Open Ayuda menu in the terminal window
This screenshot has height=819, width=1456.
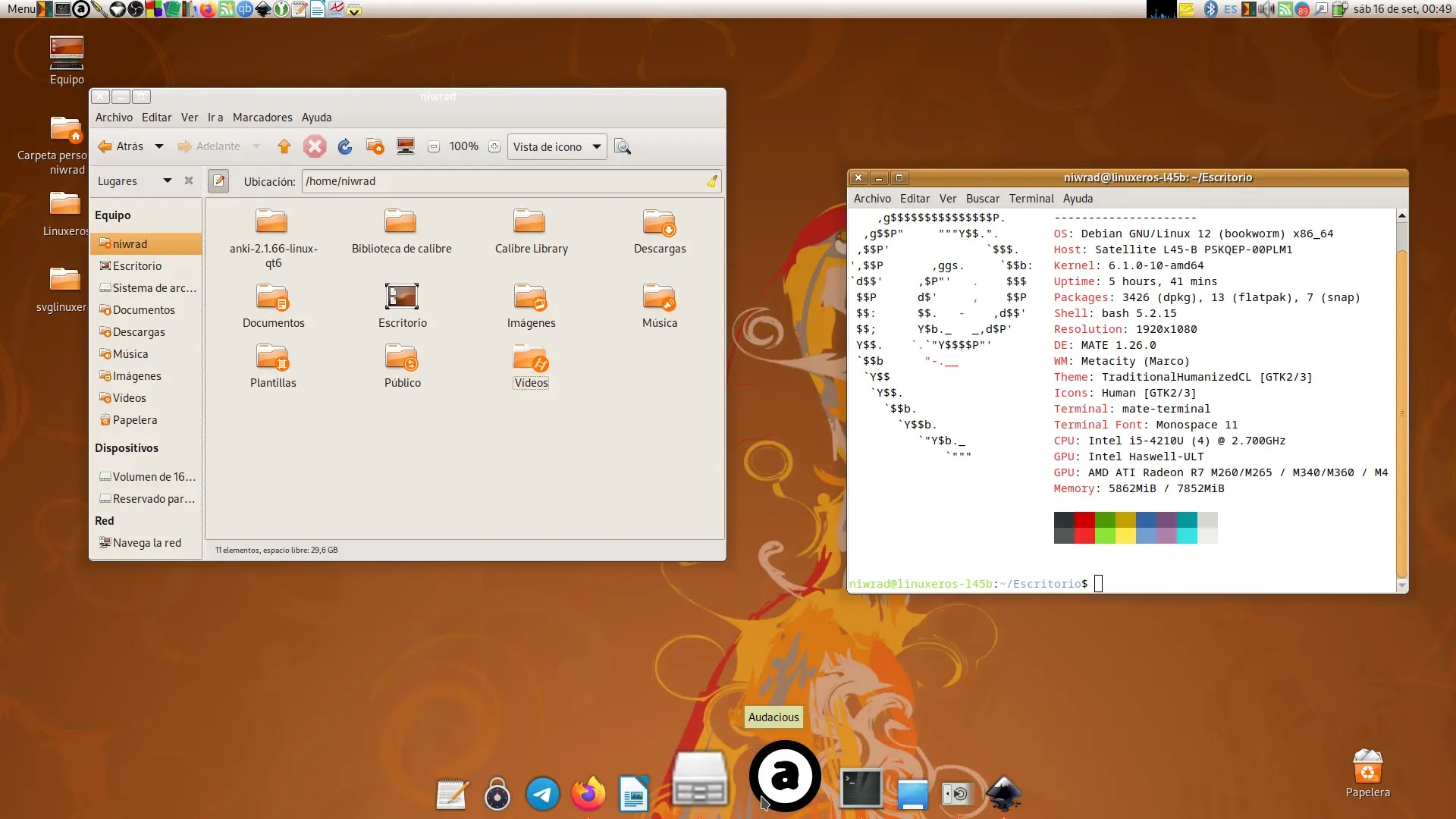[x=1078, y=199]
